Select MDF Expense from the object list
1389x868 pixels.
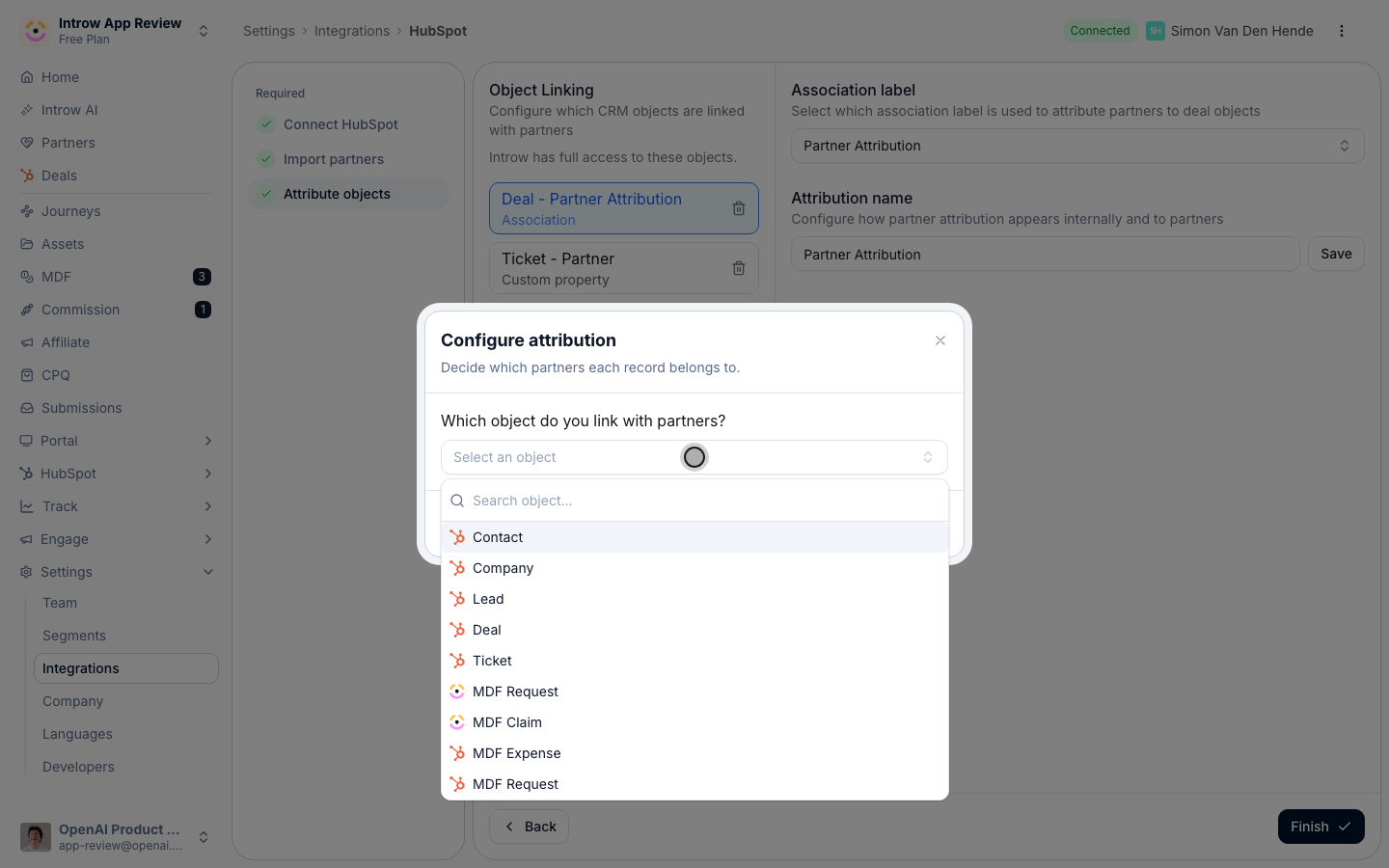pos(694,753)
